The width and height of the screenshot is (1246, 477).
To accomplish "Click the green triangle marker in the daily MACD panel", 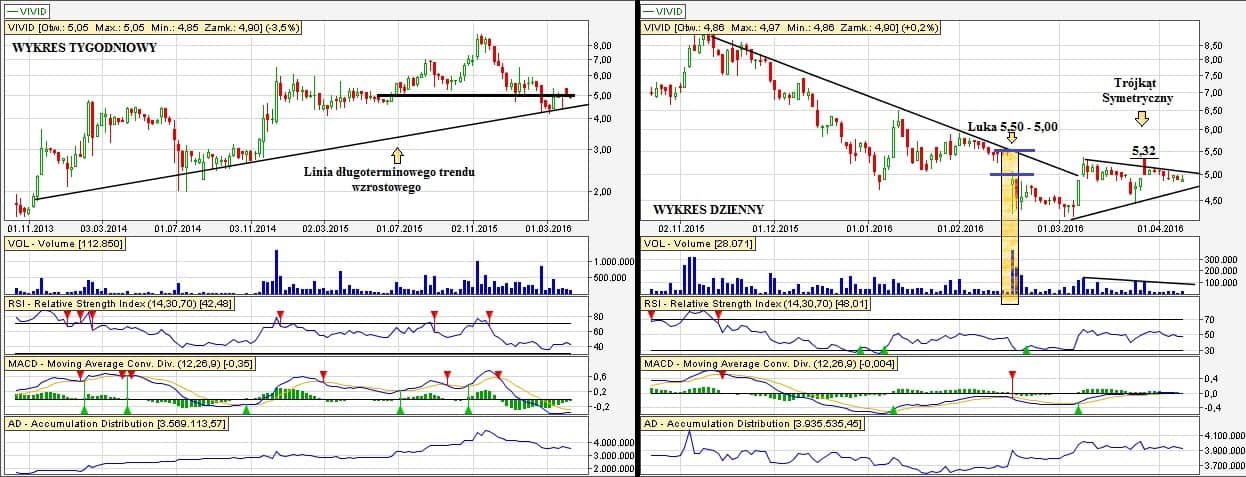I will coord(1077,409).
